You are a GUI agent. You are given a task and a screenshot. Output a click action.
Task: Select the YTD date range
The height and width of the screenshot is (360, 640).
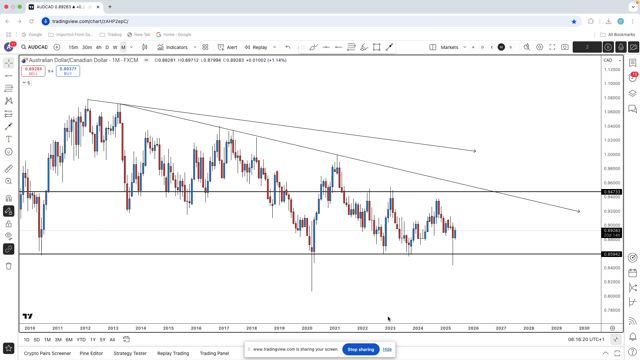tap(81, 340)
